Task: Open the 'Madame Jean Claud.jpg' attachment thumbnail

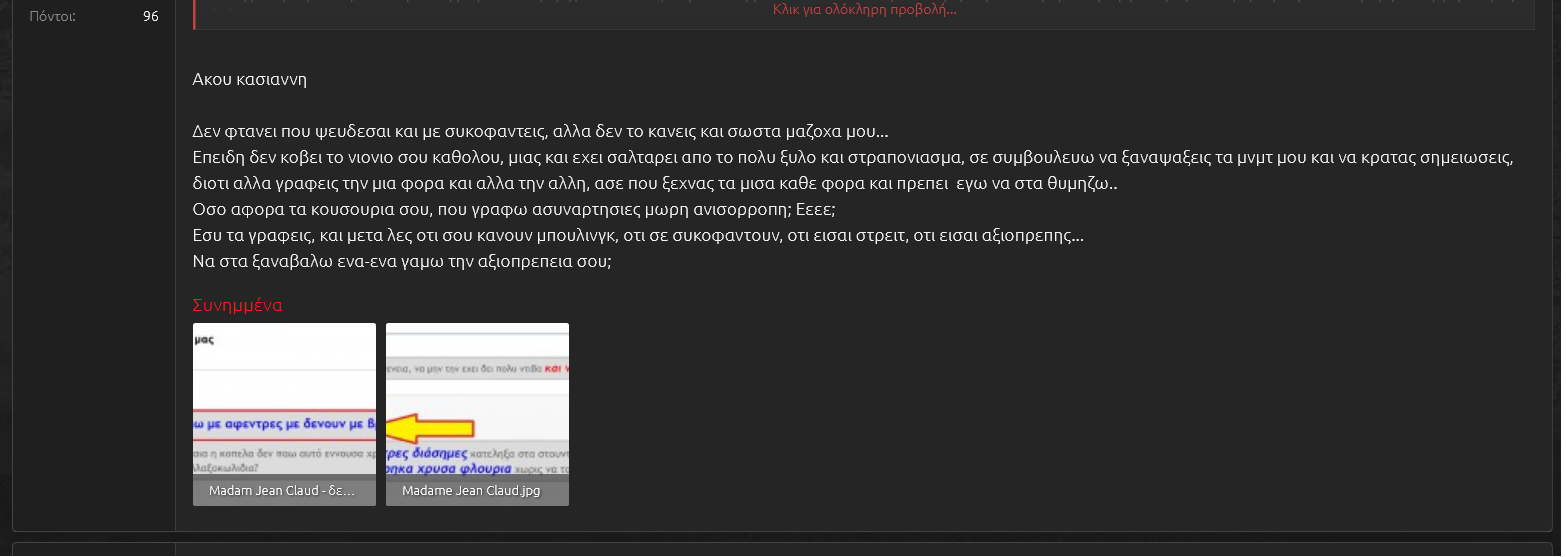Action: [x=477, y=400]
